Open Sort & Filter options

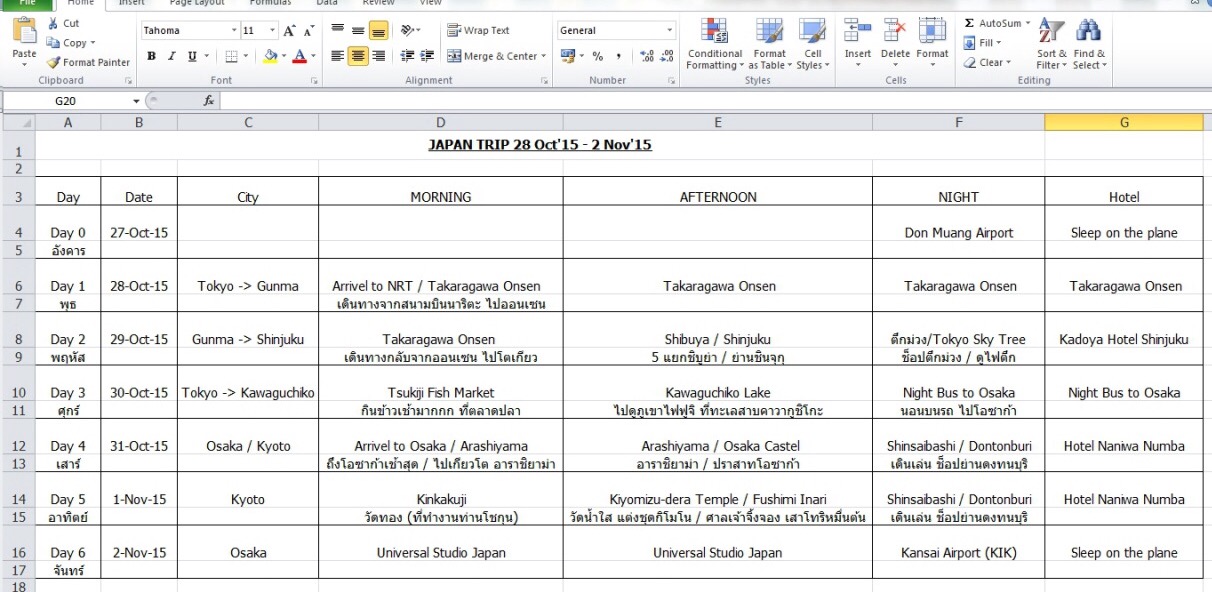click(1052, 45)
